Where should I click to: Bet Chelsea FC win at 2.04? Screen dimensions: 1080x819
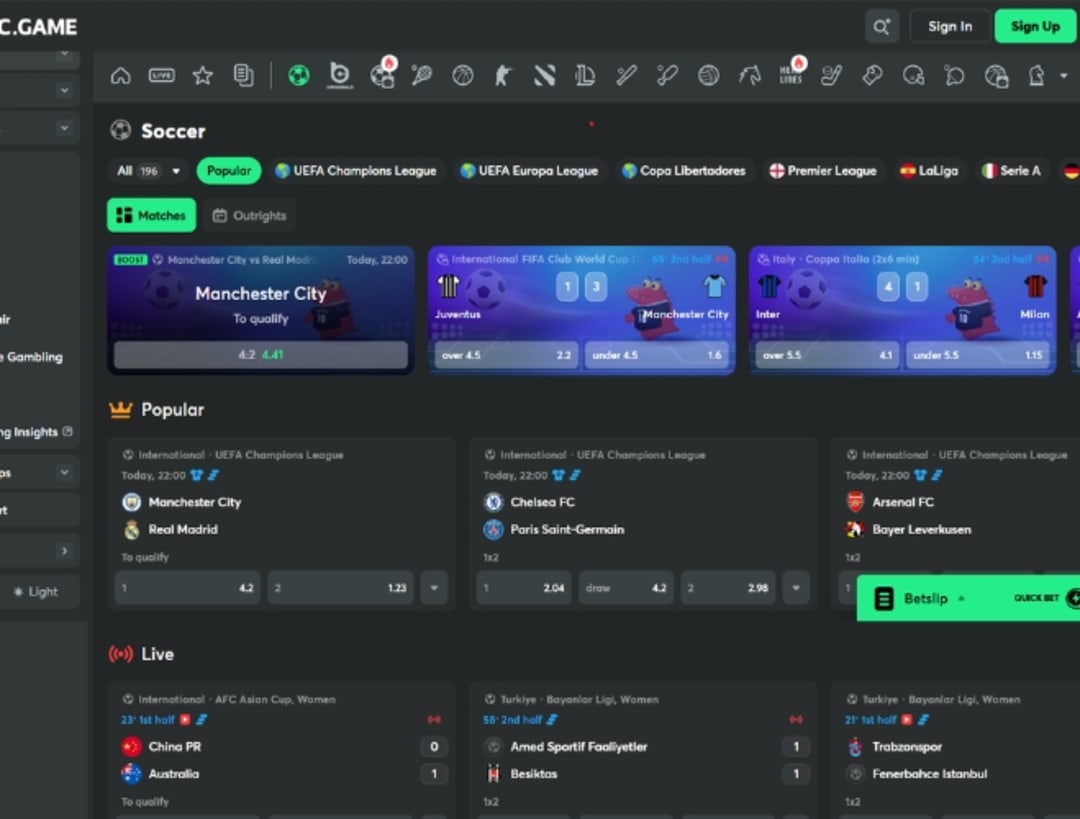(523, 588)
